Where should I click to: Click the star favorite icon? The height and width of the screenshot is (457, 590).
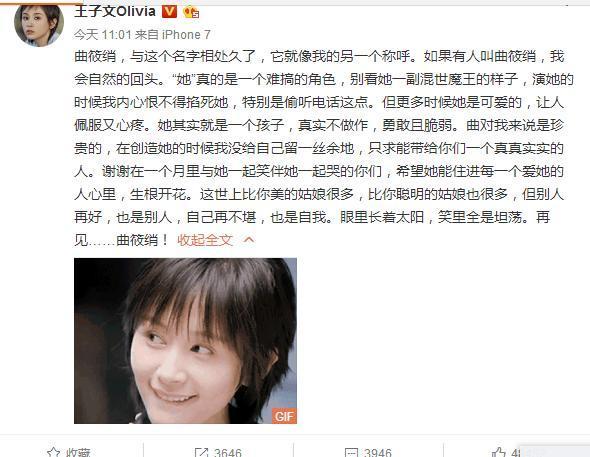pos(53,452)
